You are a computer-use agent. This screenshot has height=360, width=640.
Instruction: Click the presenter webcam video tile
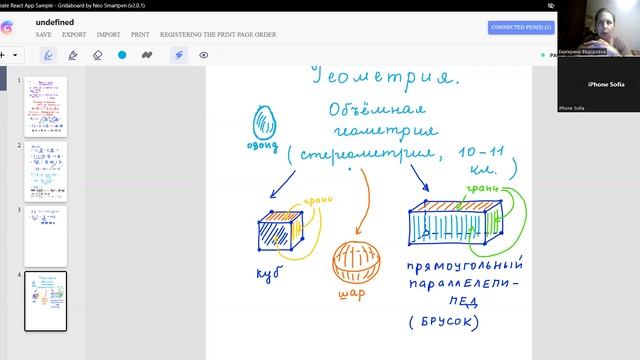tap(599, 28)
